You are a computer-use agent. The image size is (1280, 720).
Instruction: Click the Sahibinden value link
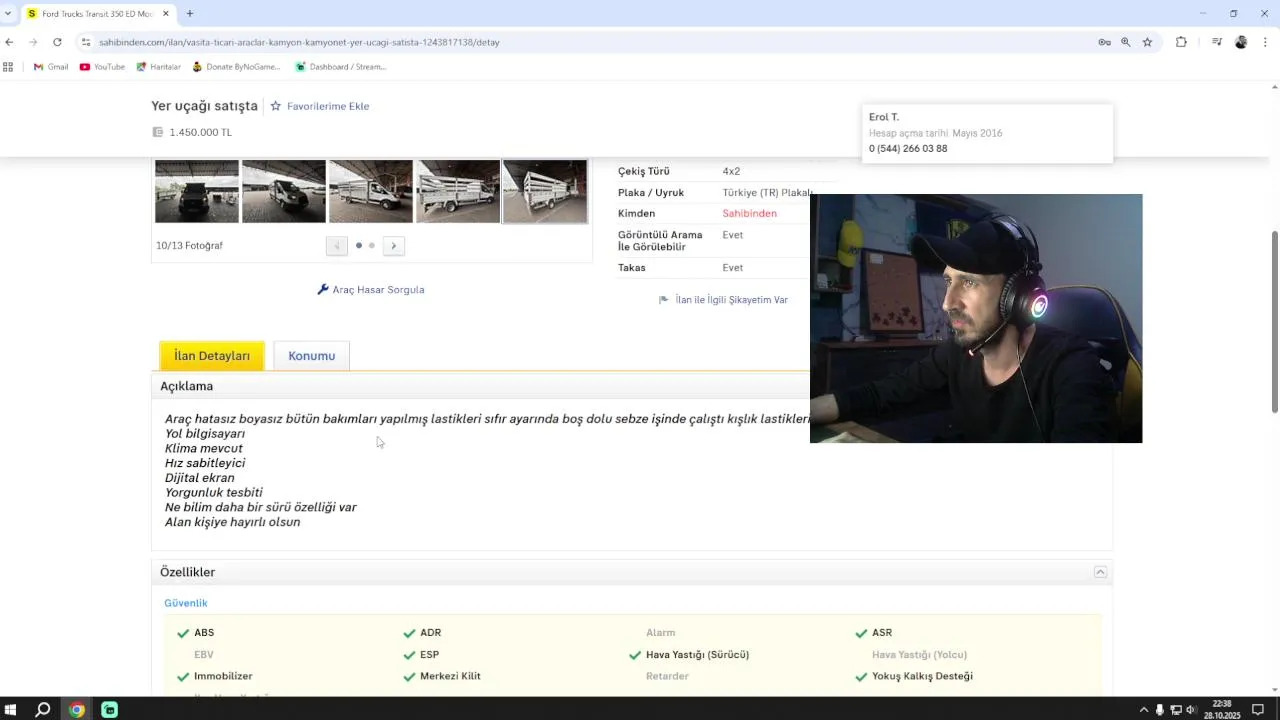point(750,214)
